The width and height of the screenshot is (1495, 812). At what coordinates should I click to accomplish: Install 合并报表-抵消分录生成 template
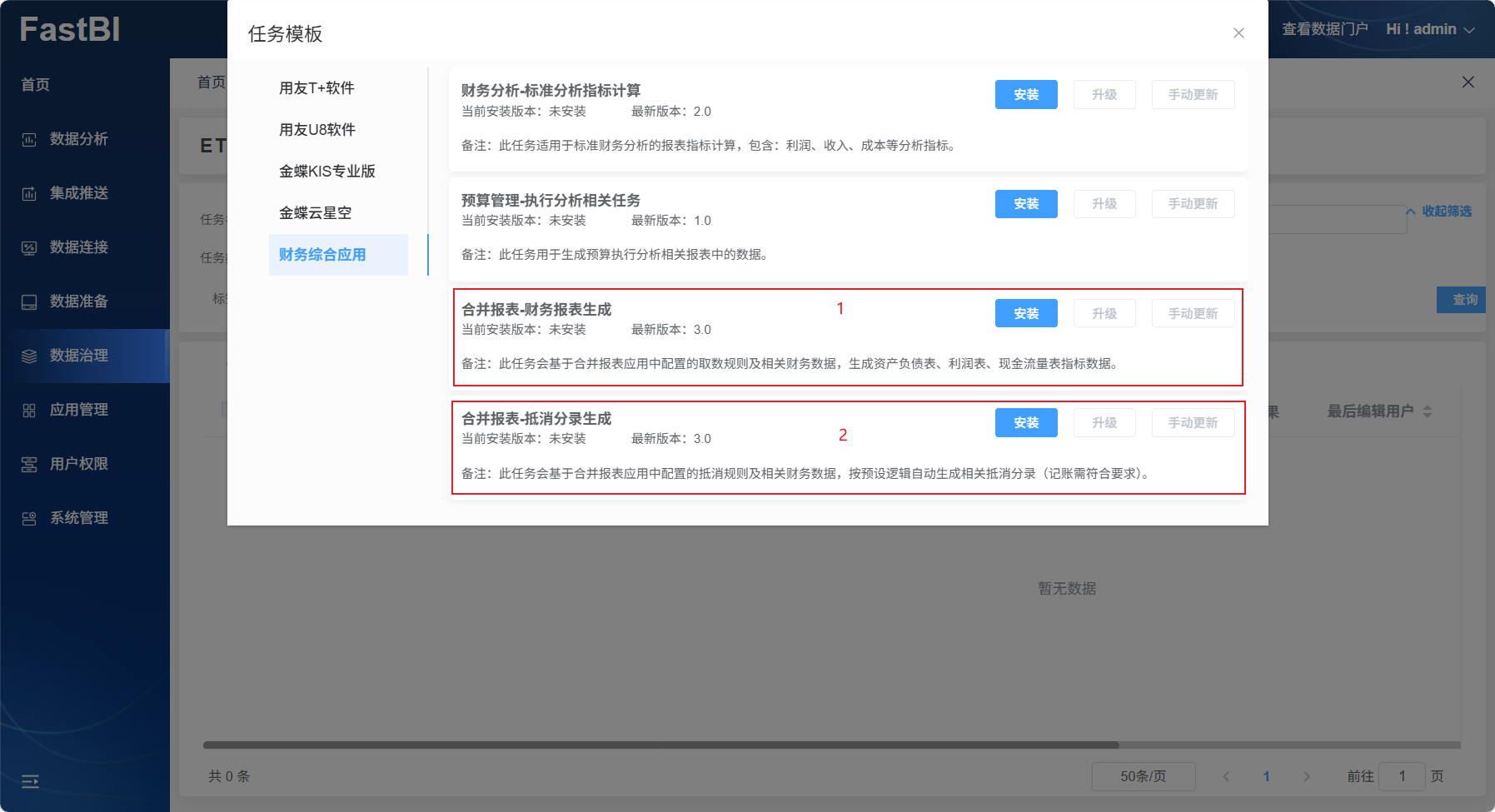tap(1025, 423)
